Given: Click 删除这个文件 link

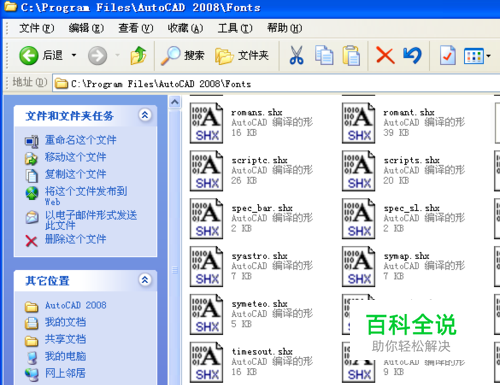Looking at the screenshot, I should tap(75, 239).
